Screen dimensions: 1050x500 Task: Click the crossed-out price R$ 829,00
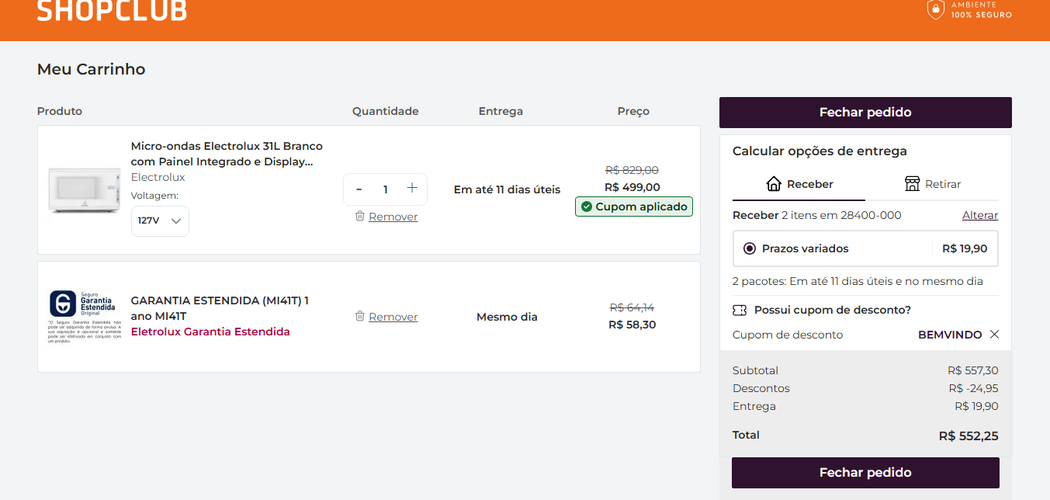click(632, 170)
